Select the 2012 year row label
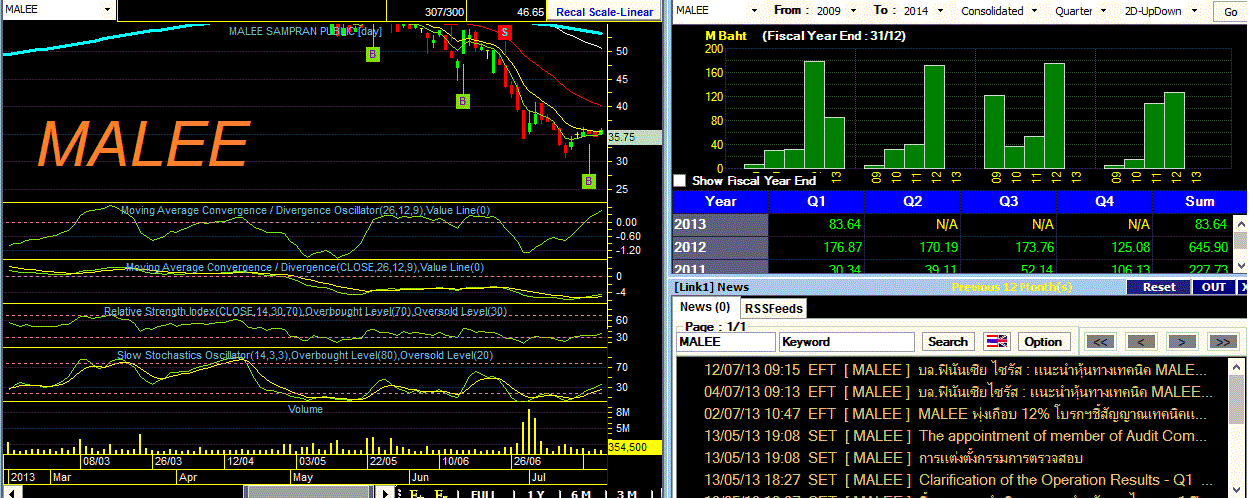The image size is (1250, 498). [x=720, y=247]
